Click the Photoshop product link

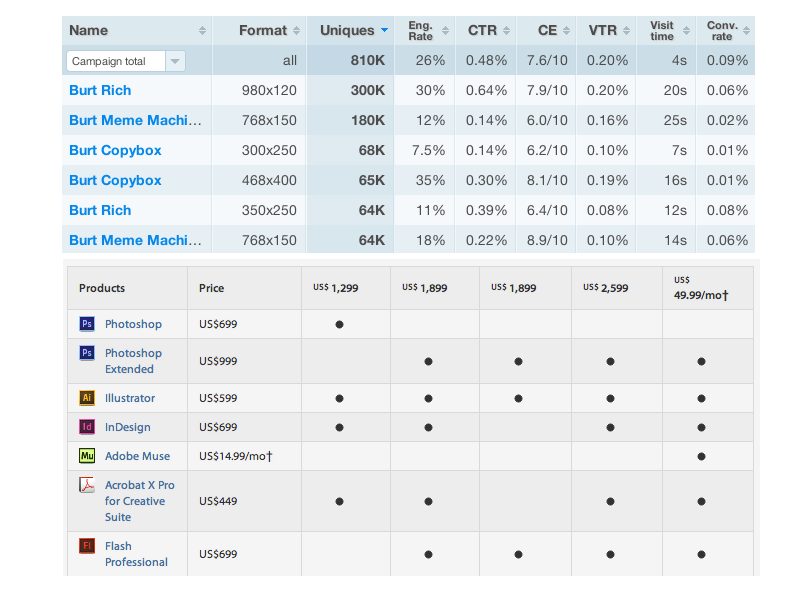(x=131, y=324)
